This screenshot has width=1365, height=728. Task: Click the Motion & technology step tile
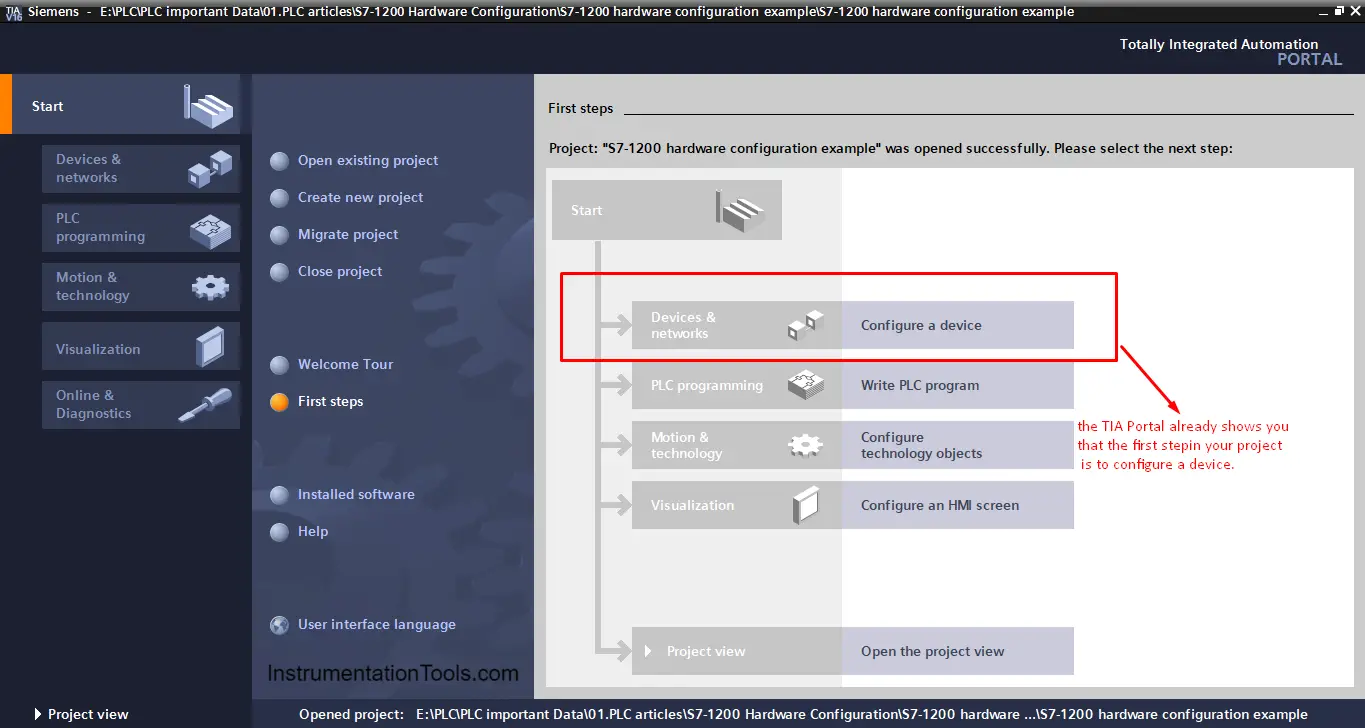(736, 445)
